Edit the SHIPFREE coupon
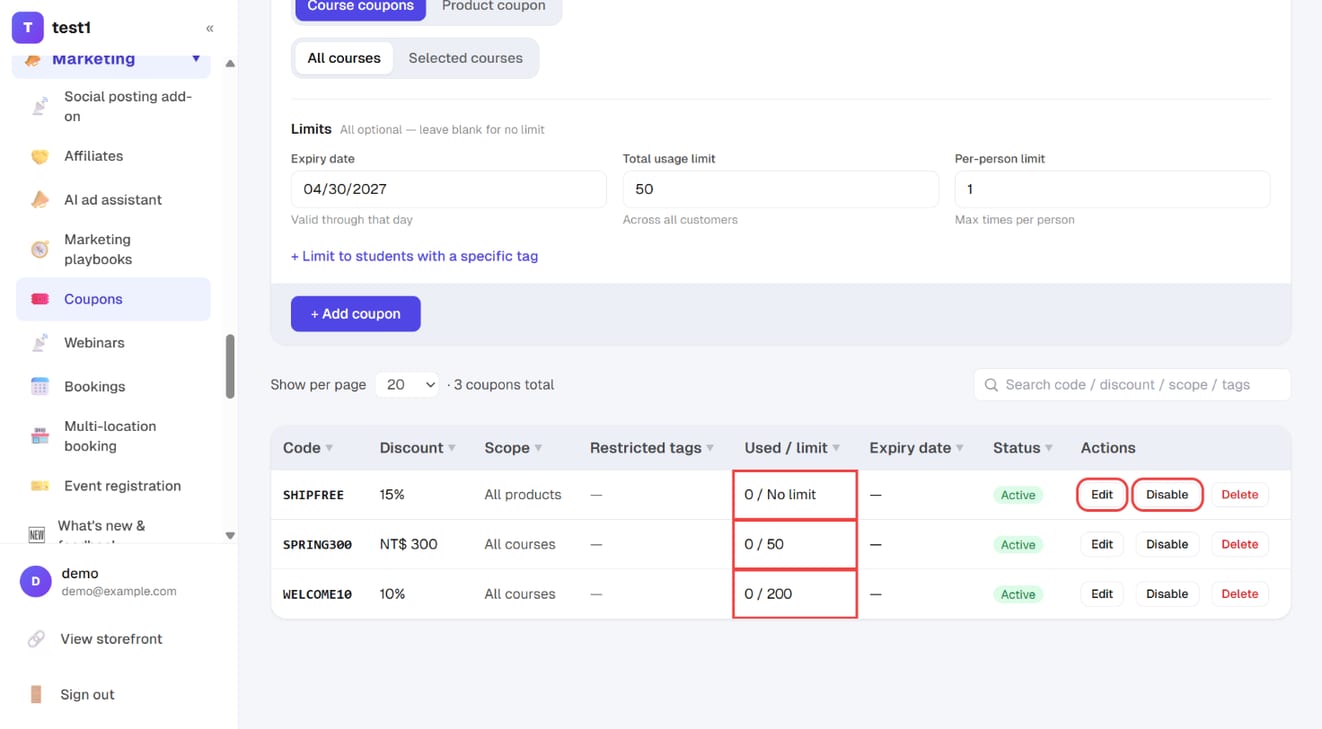The image size is (1322, 729). (1102, 495)
